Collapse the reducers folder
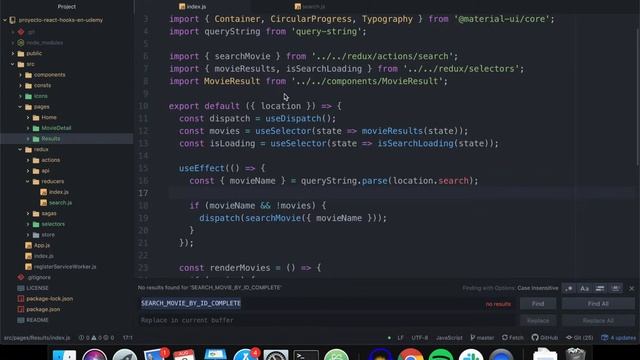 pyautogui.click(x=28, y=181)
